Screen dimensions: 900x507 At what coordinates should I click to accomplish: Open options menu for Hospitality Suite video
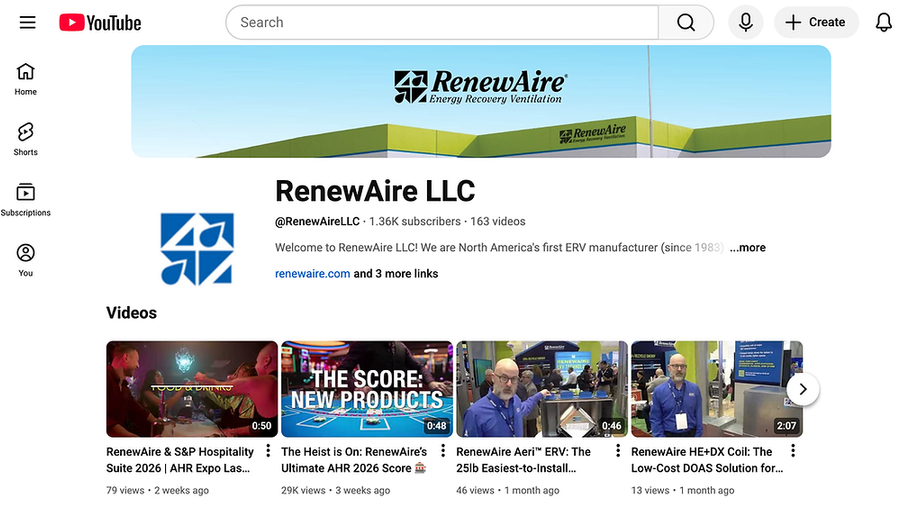coord(268,451)
